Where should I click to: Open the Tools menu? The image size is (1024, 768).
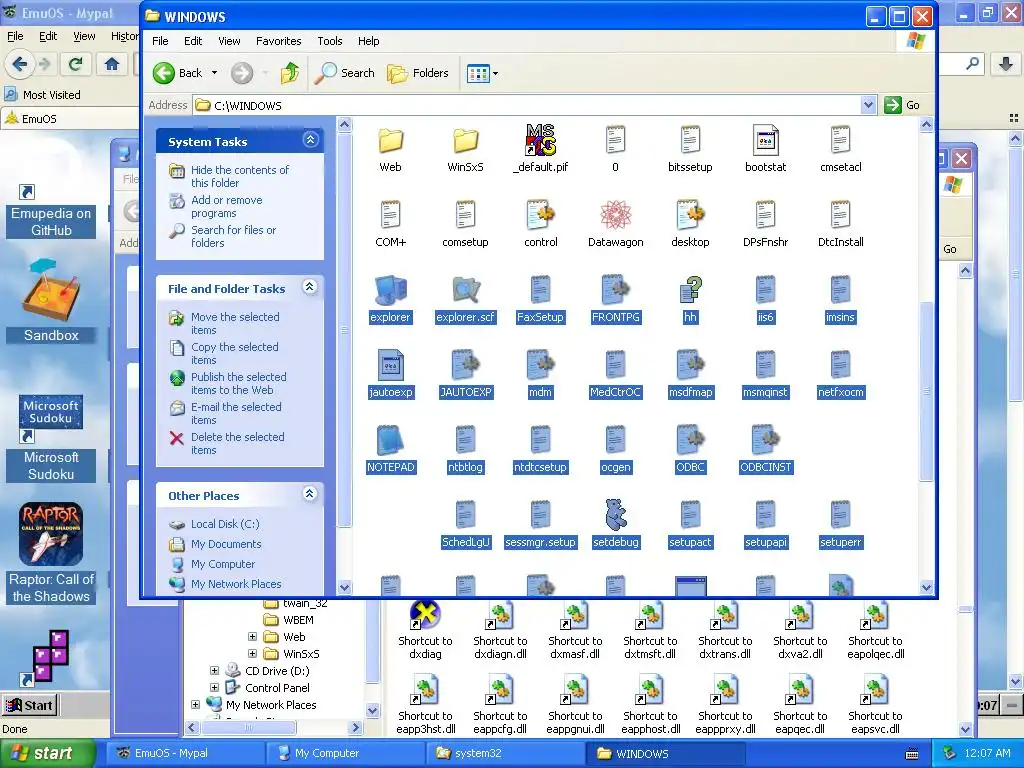[x=330, y=41]
